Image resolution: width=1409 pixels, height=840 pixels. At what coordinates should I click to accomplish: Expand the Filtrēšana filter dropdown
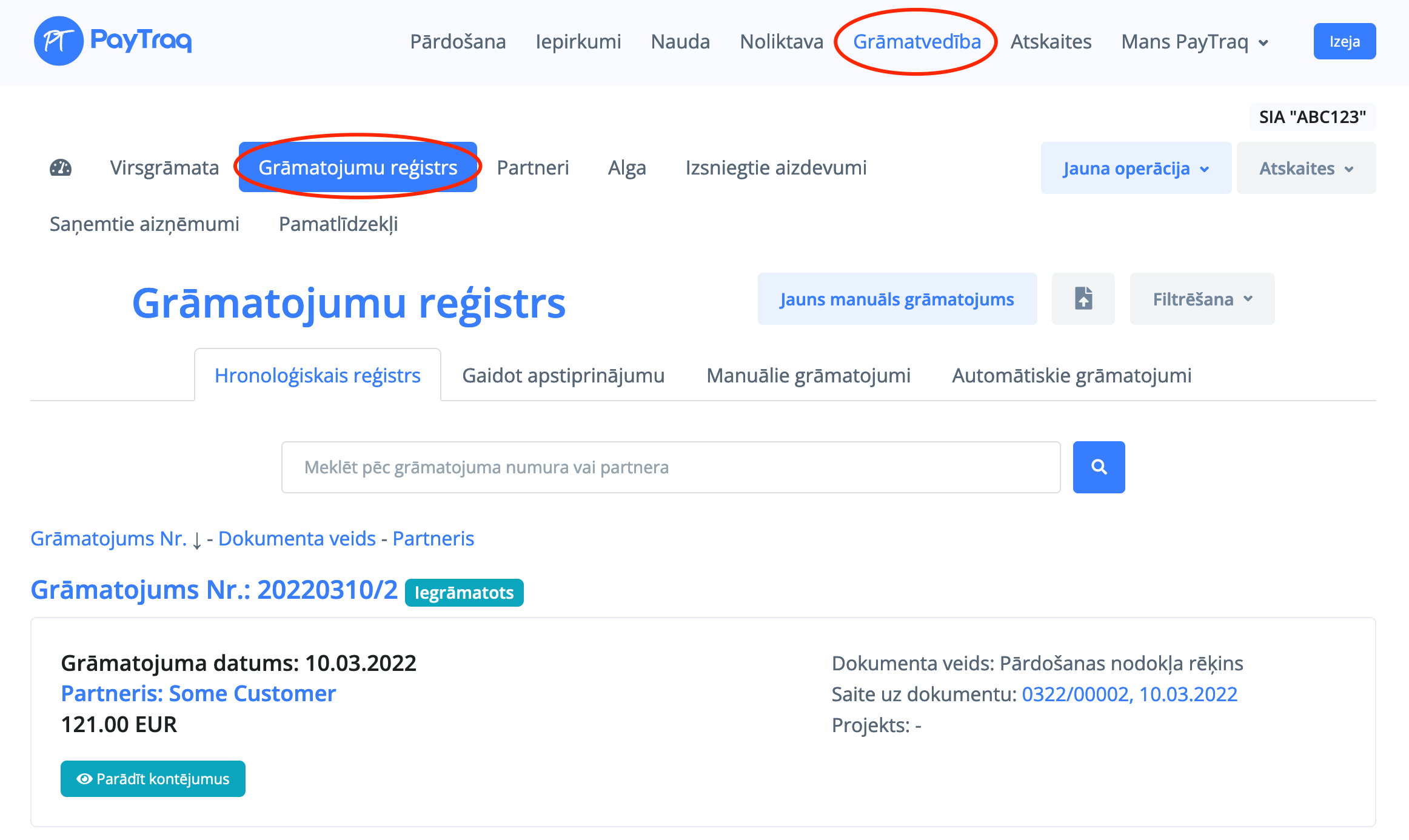tap(1202, 299)
